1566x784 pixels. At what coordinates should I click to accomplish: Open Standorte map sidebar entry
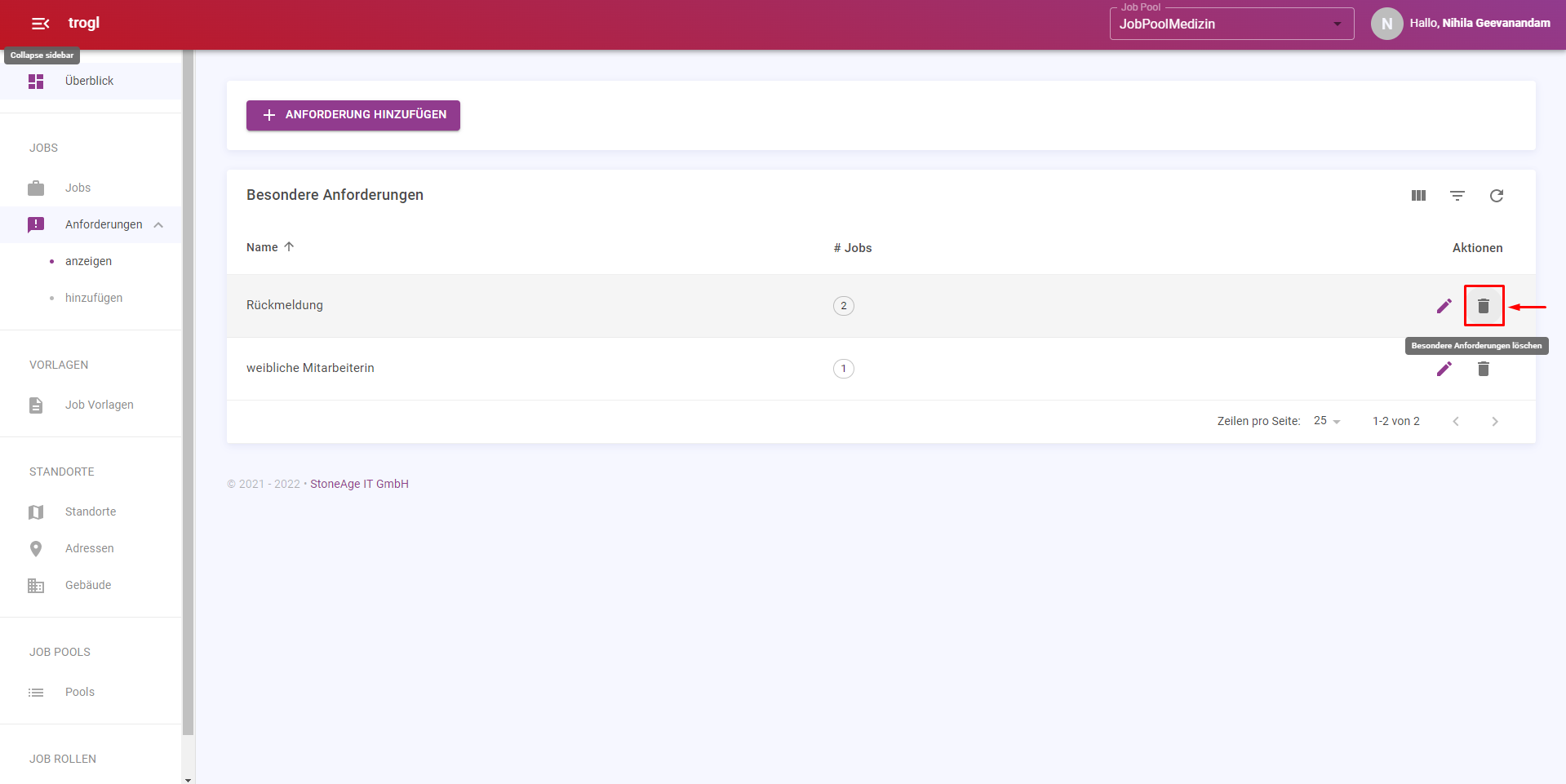[x=91, y=512]
